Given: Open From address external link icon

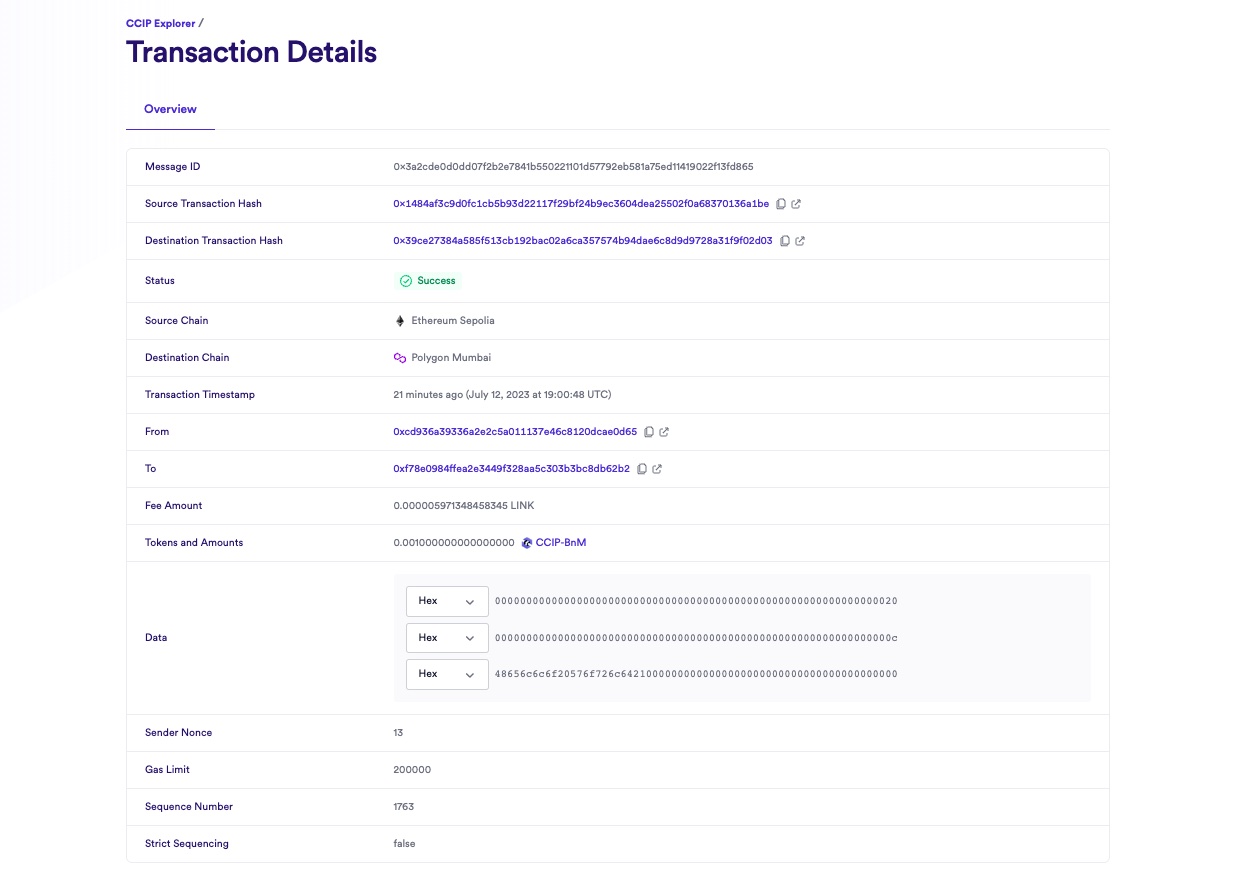Looking at the screenshot, I should point(664,432).
